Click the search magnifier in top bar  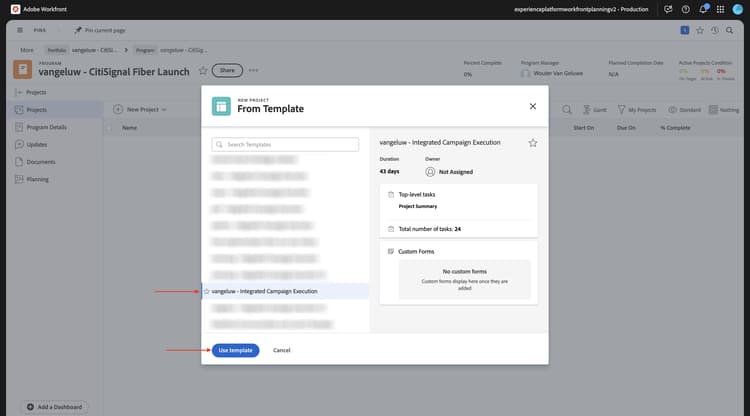(x=729, y=30)
